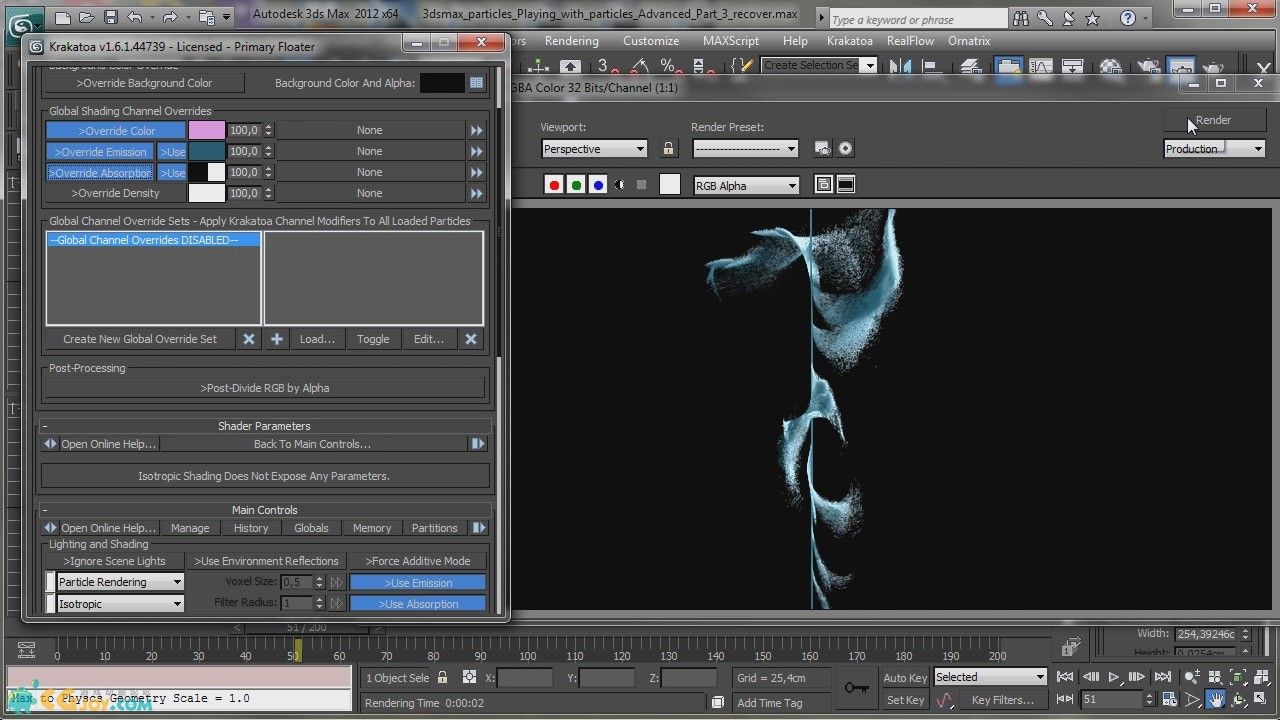Screen dimensions: 1280x720
Task: Click the Load... button
Action: (317, 339)
